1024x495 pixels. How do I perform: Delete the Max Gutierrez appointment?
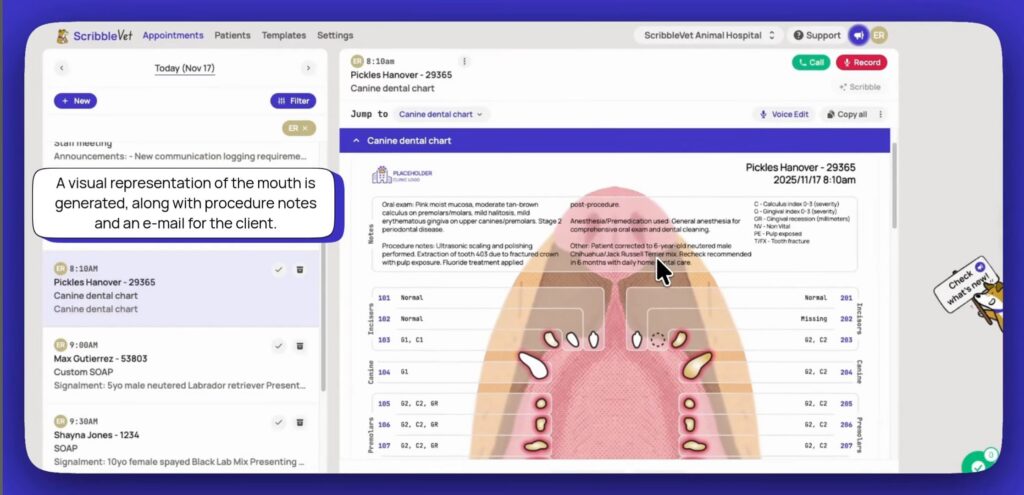tap(300, 345)
